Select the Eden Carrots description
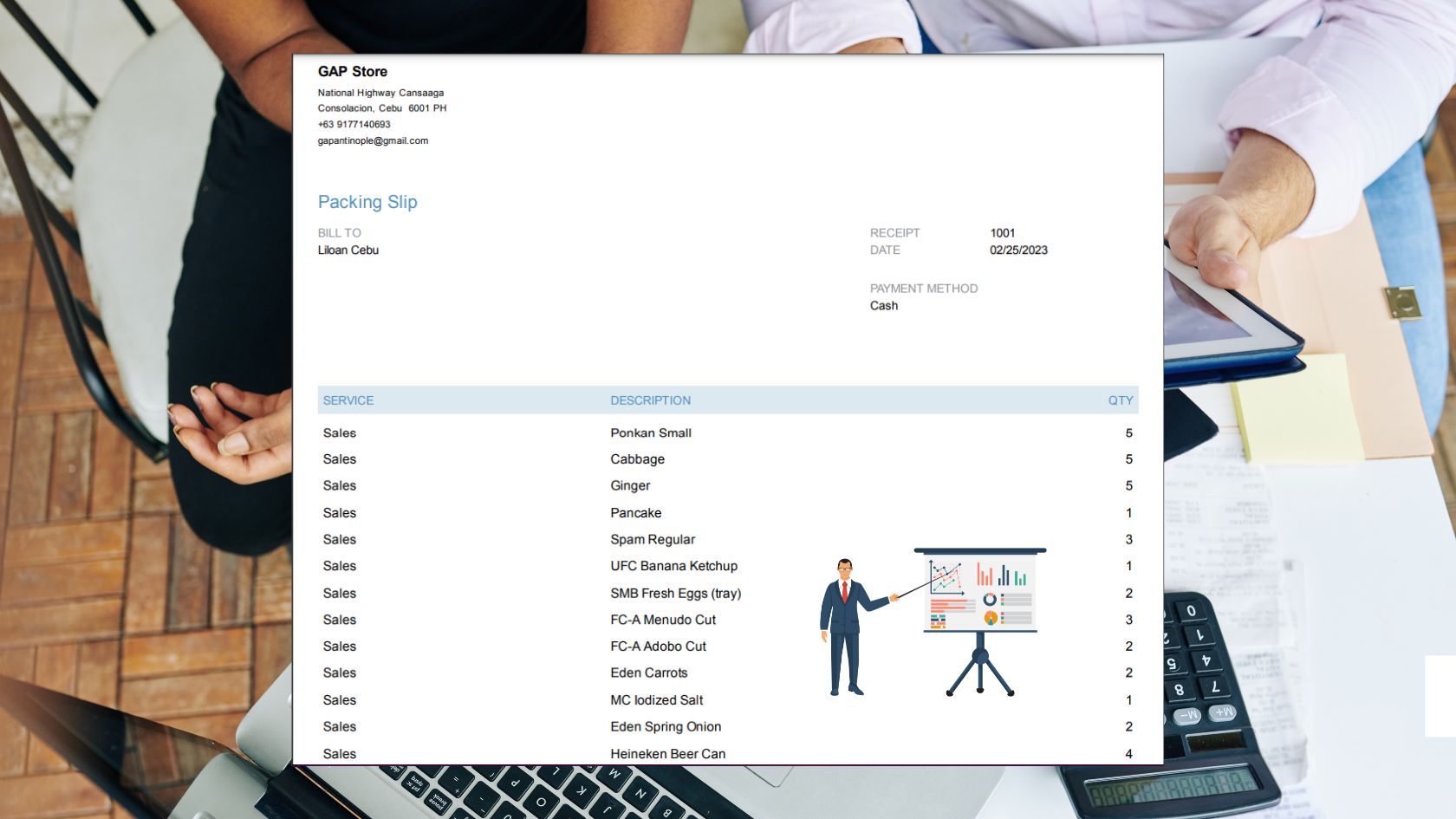 click(x=648, y=673)
